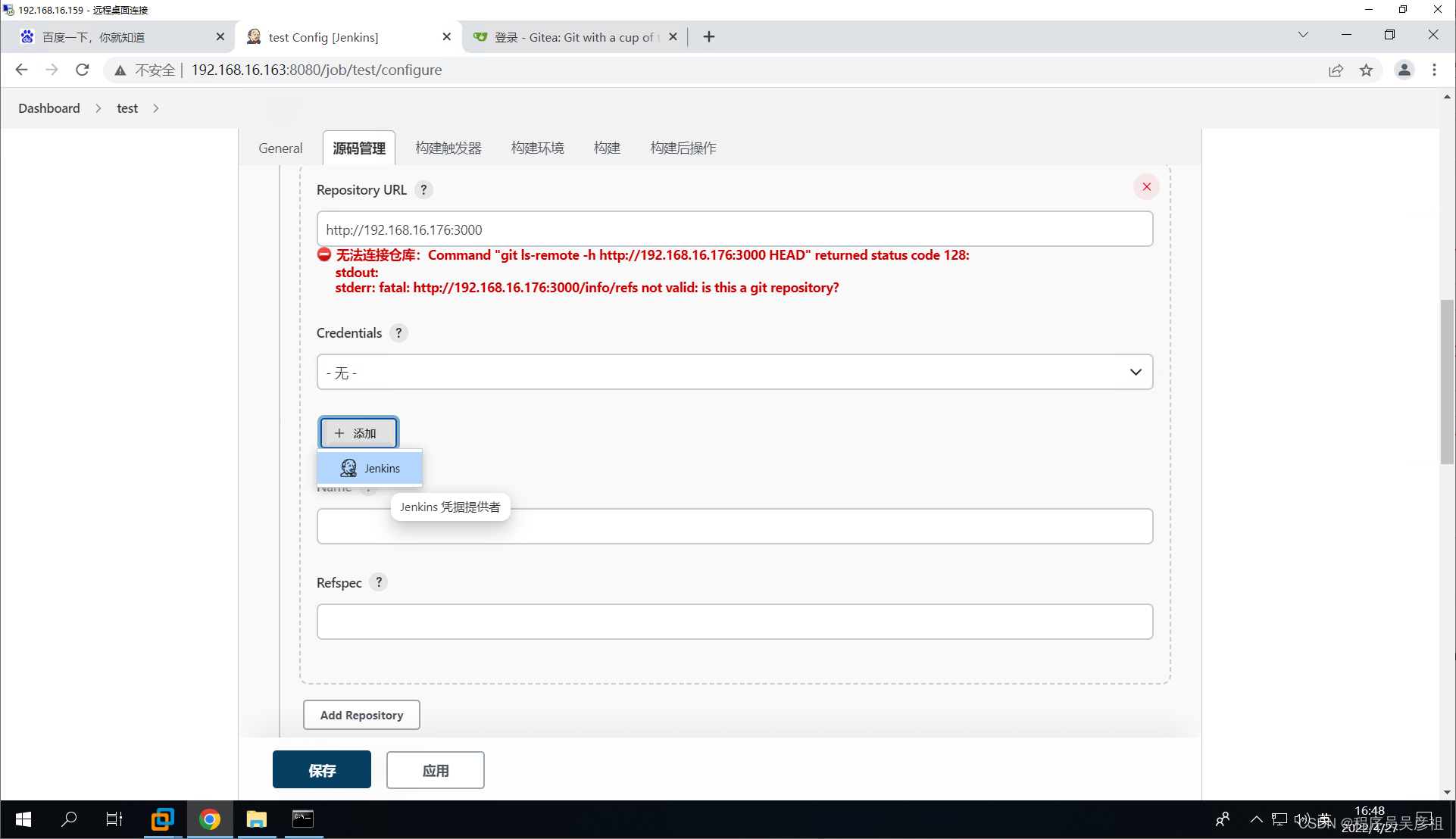Open network status tray icon
The width and height of the screenshot is (1456, 839).
click(1279, 819)
